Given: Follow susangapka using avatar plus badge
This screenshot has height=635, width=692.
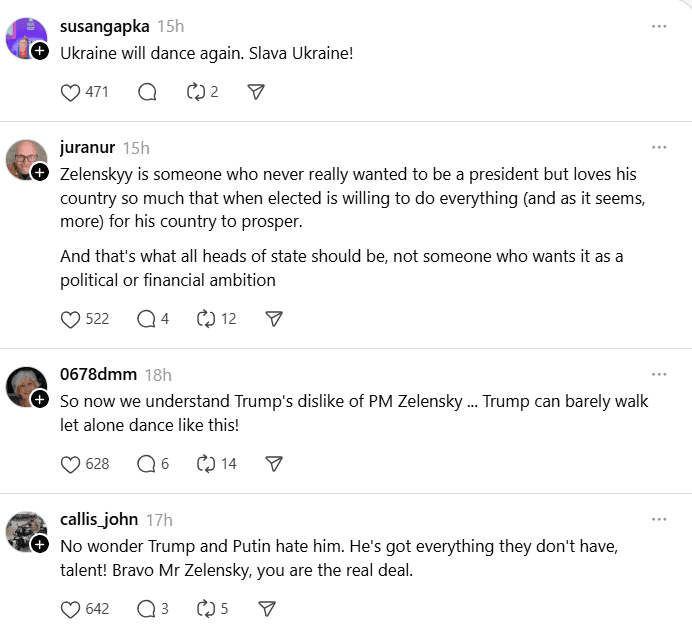Looking at the screenshot, I should tap(40, 51).
